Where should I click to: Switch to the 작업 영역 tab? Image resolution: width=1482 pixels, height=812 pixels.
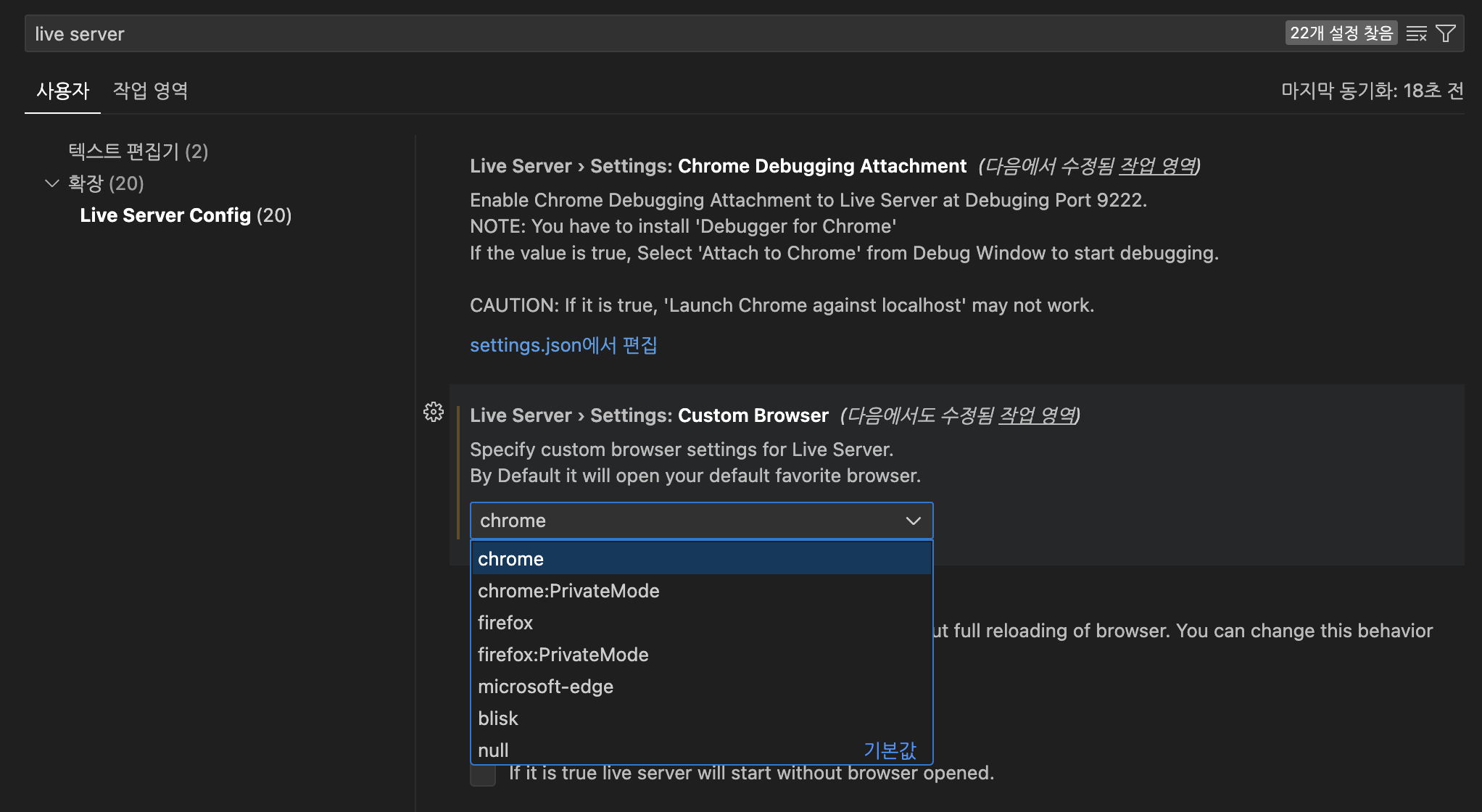tap(150, 91)
